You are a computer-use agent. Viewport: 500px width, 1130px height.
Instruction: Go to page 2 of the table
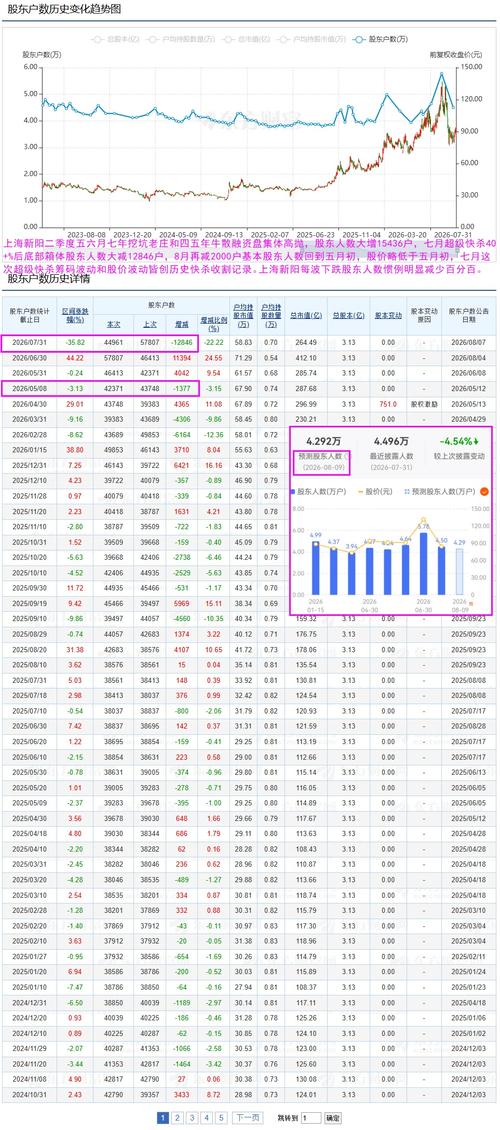[x=179, y=1118]
